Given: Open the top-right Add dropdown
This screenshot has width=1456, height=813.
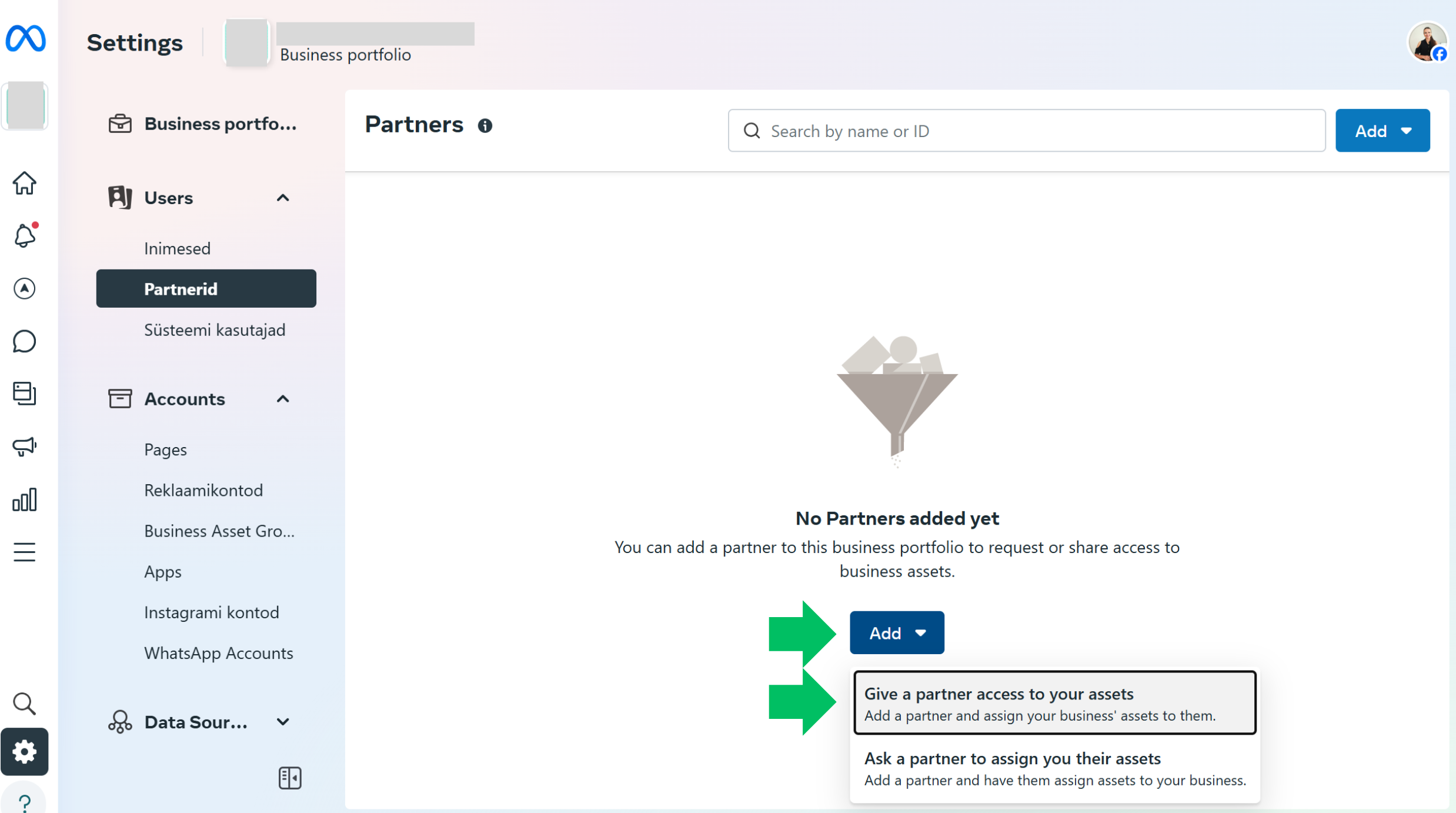Looking at the screenshot, I should coord(1382,131).
